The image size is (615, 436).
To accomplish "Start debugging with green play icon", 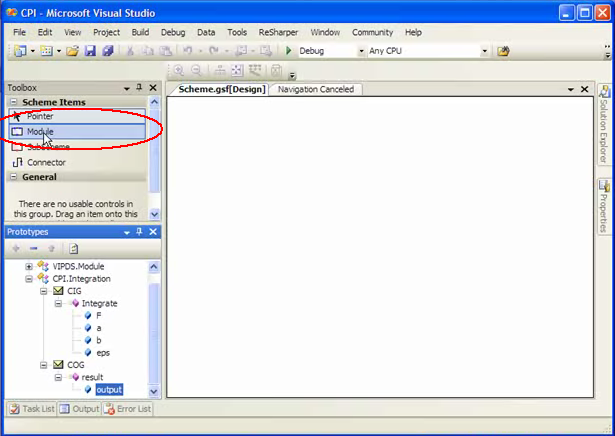I will coord(289,51).
